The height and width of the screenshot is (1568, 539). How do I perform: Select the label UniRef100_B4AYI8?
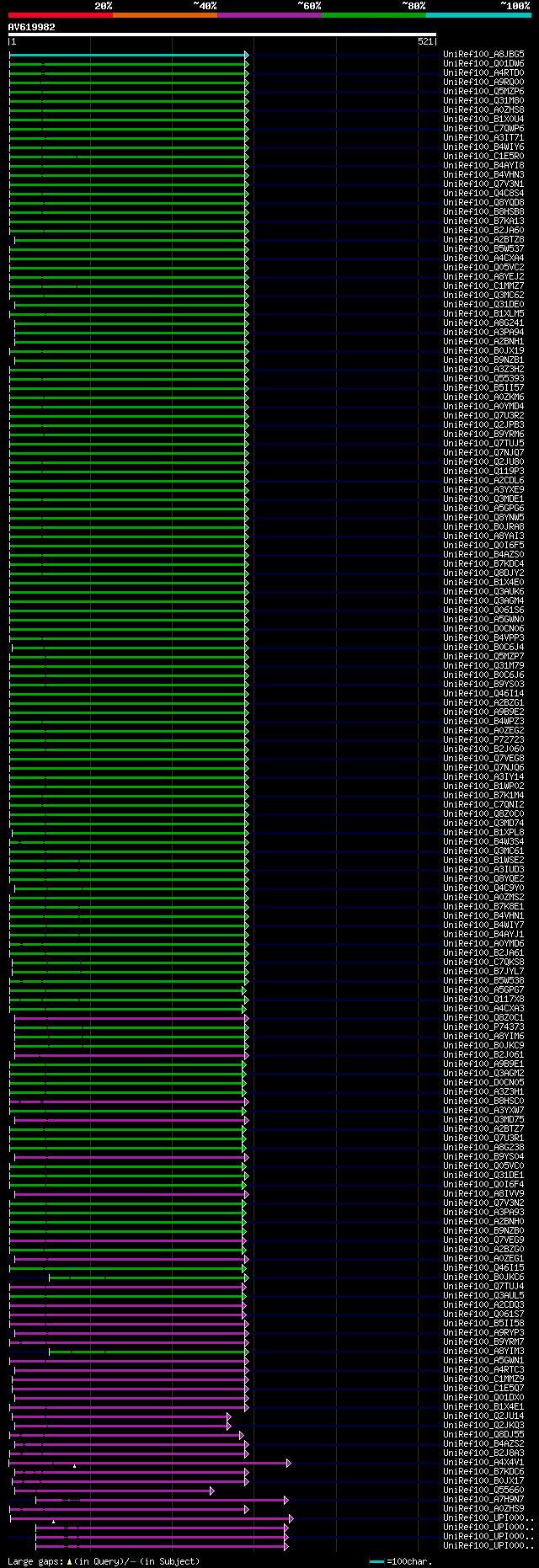[483, 165]
